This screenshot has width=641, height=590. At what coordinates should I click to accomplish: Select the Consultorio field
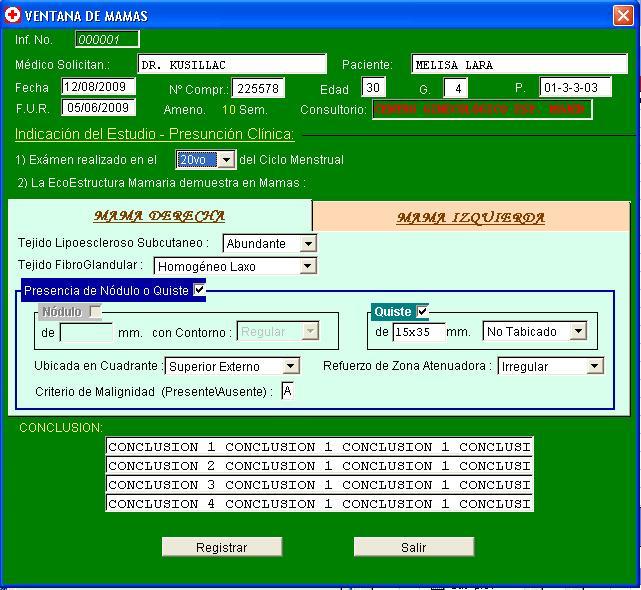[x=482, y=110]
